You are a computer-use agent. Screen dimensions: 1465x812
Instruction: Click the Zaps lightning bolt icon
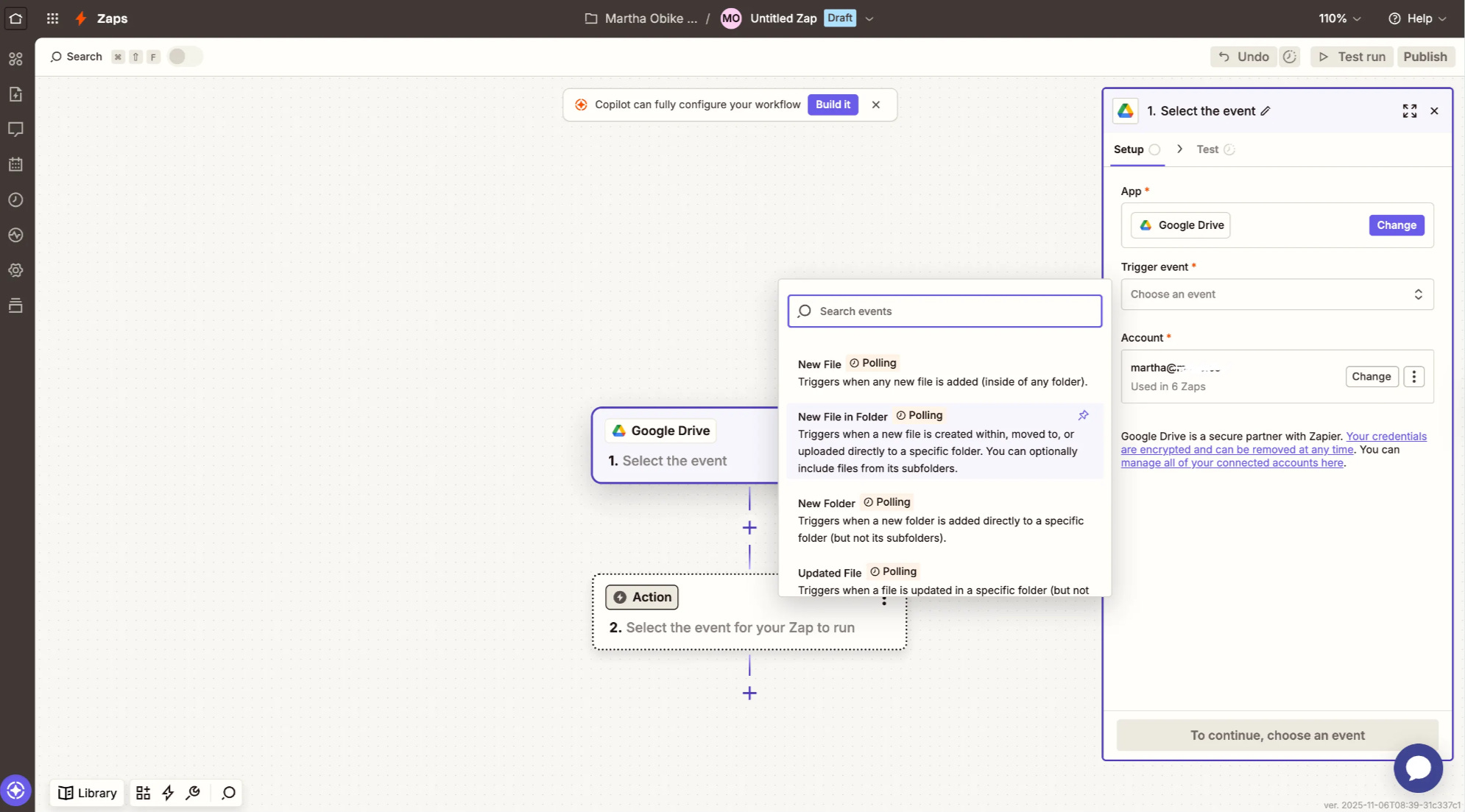tap(81, 18)
